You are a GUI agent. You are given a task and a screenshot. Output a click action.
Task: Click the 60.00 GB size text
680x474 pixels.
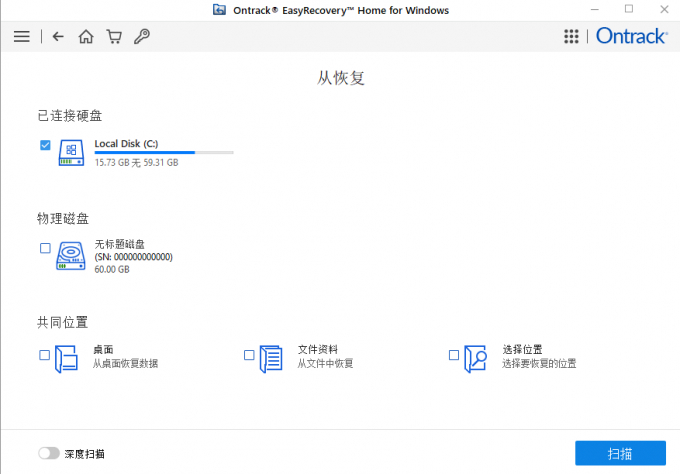112,269
